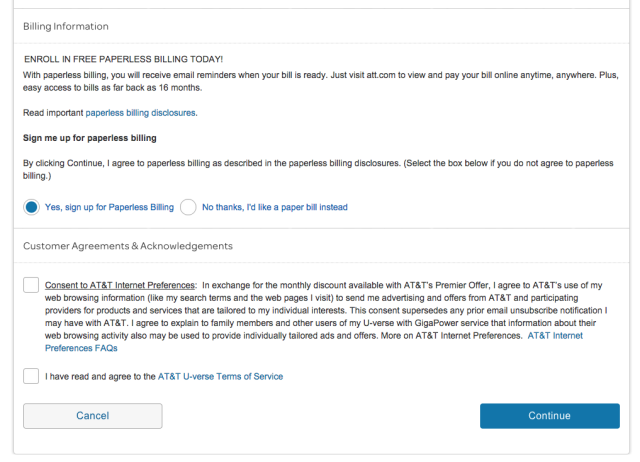This screenshot has width=640, height=462.
Task: Select the Yes, sign up for Paperless Billing radio button
Action: coord(31,207)
